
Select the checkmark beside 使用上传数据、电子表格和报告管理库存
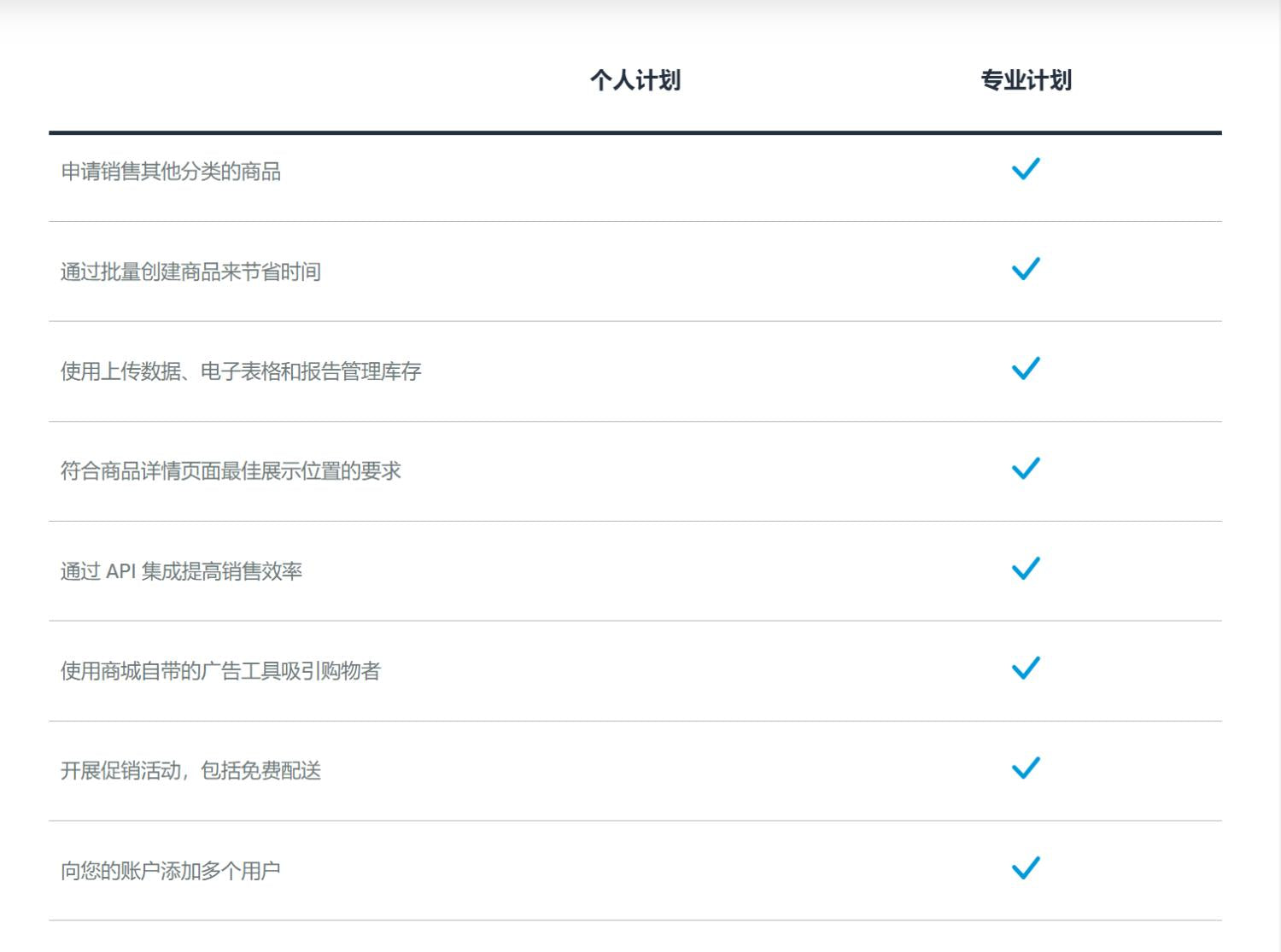tap(1027, 368)
